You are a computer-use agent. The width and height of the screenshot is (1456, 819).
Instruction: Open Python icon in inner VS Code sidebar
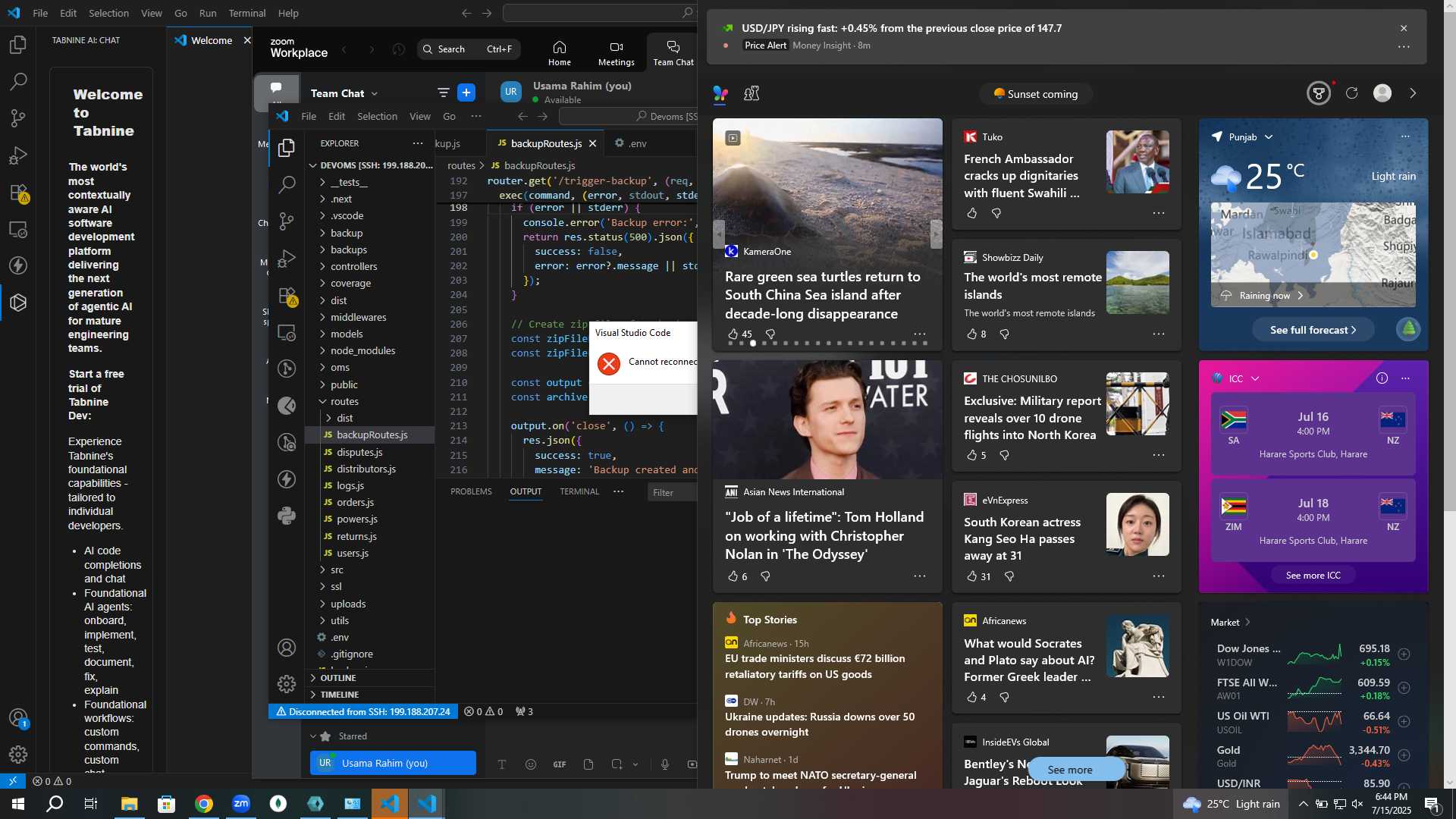click(x=287, y=516)
